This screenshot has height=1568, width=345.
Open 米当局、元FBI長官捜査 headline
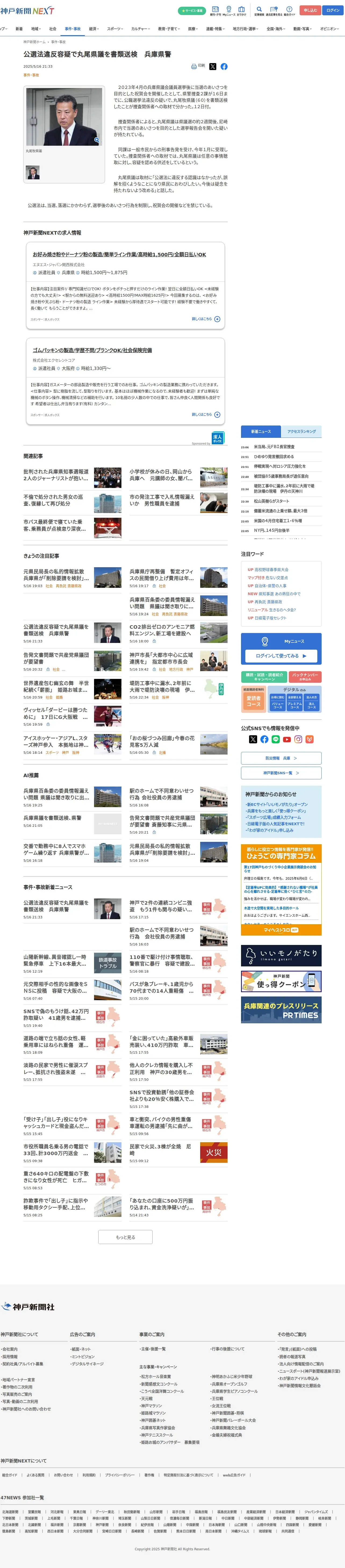pyautogui.click(x=274, y=447)
